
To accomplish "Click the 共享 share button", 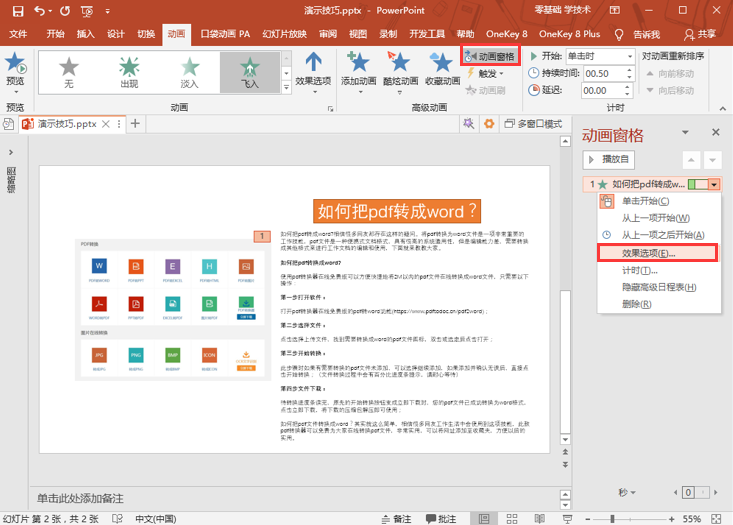I will click(x=700, y=34).
